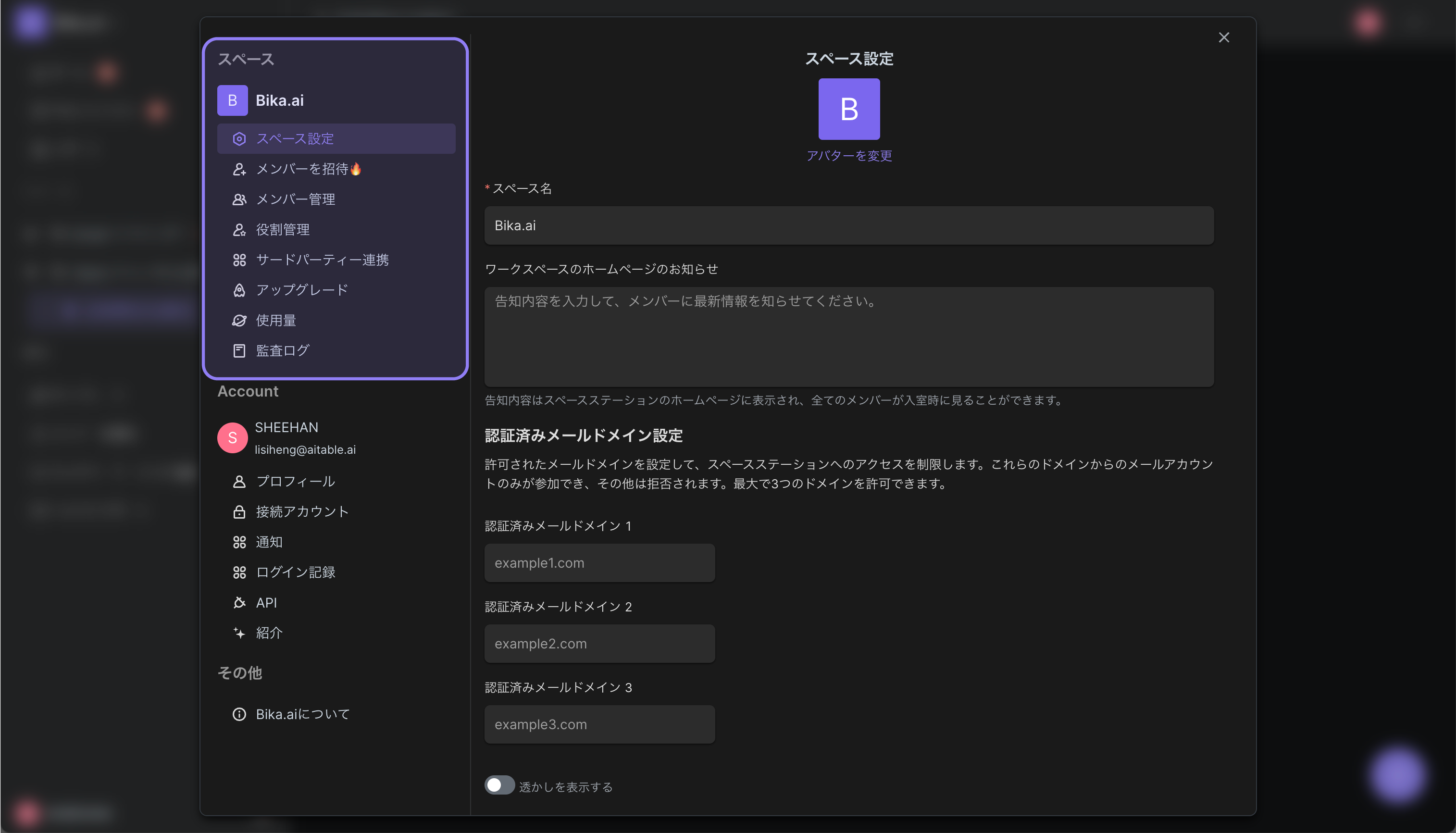Open サードパーティー連携 menu item
The width and height of the screenshot is (1456, 833).
[336, 261]
